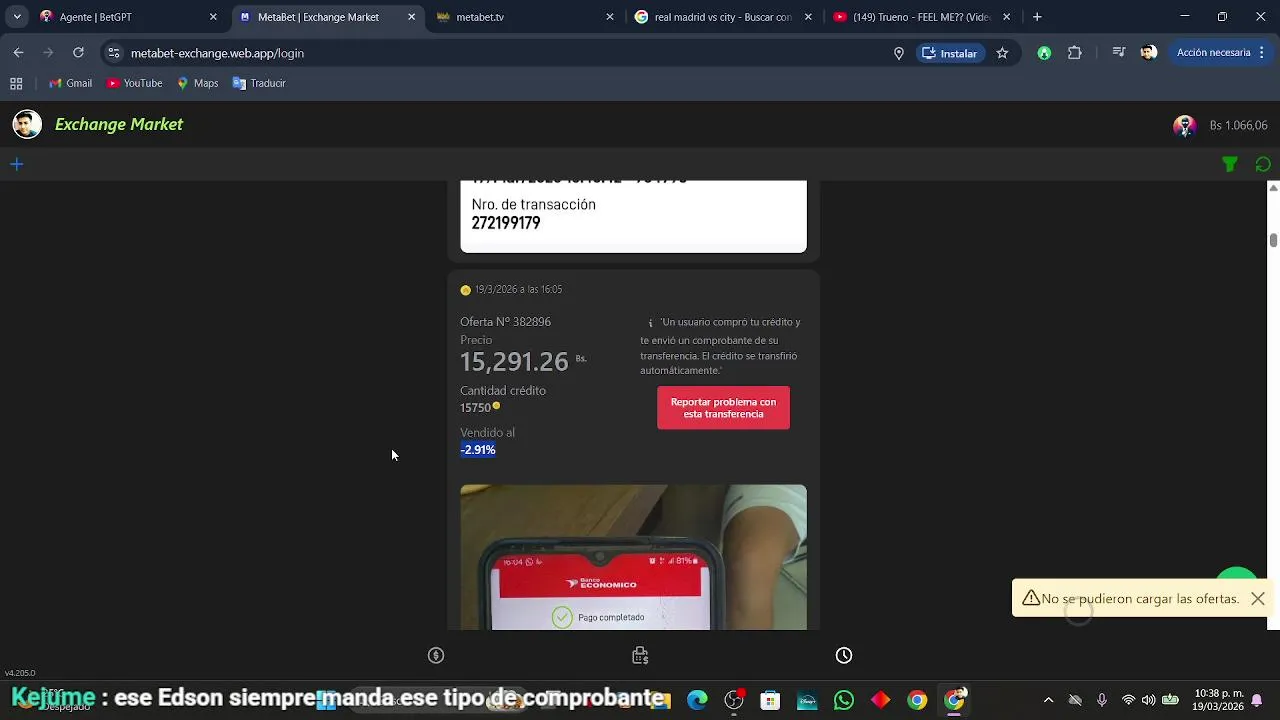Open the Wi-Fi network tray icon
Image resolution: width=1280 pixels, height=720 pixels.
pyautogui.click(x=1128, y=700)
